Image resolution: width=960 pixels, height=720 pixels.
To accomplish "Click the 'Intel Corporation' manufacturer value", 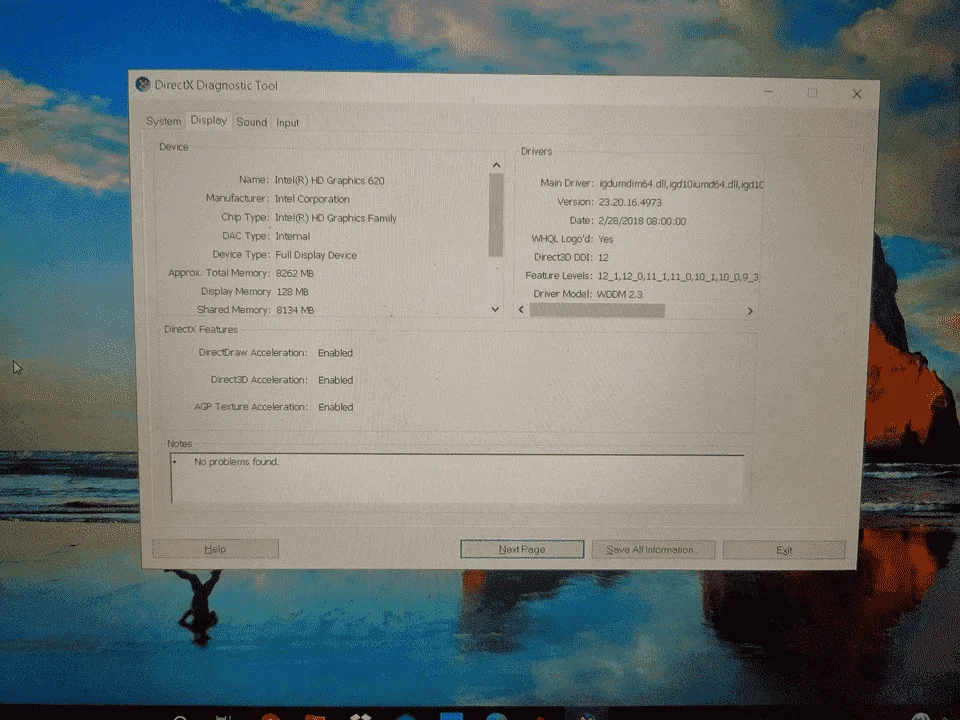I will pos(312,199).
